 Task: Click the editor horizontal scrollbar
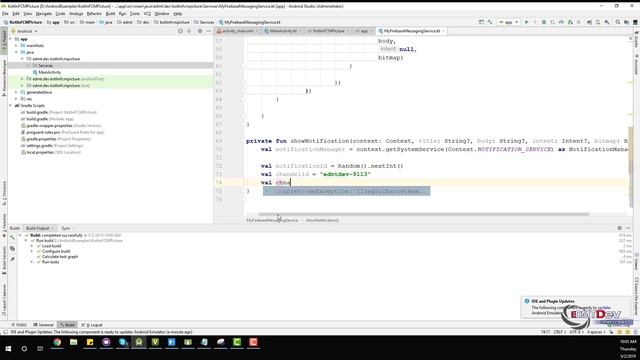[424, 214]
